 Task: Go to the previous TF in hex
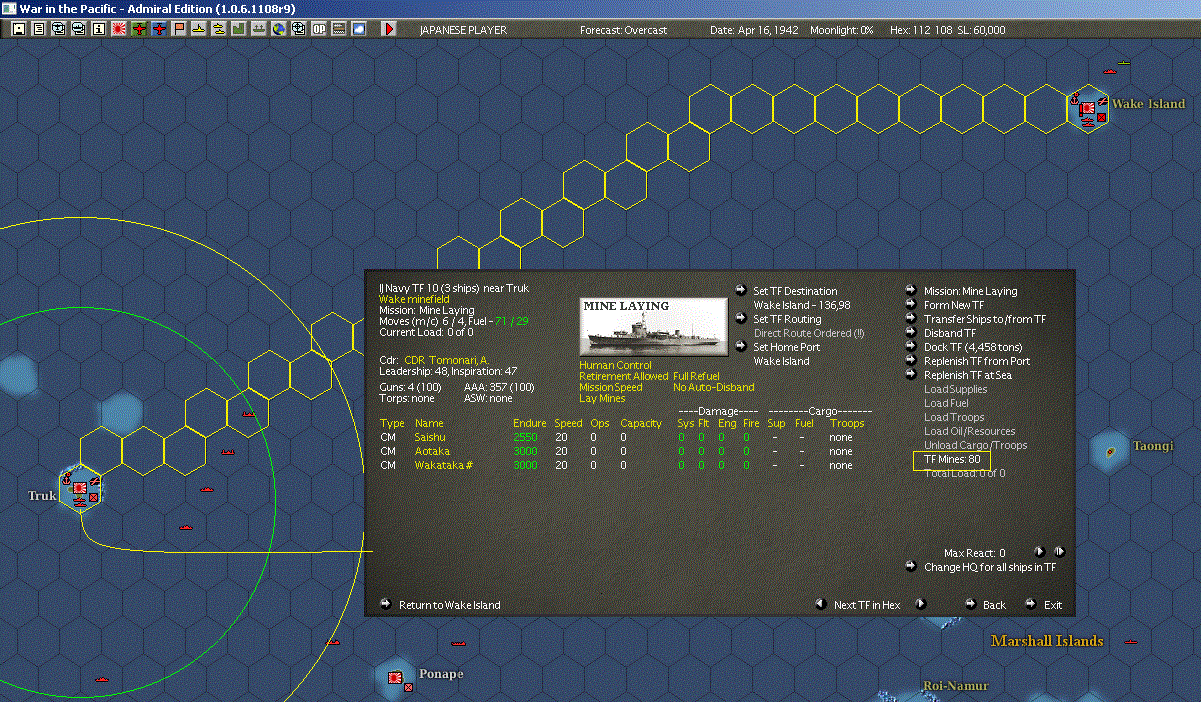click(819, 604)
